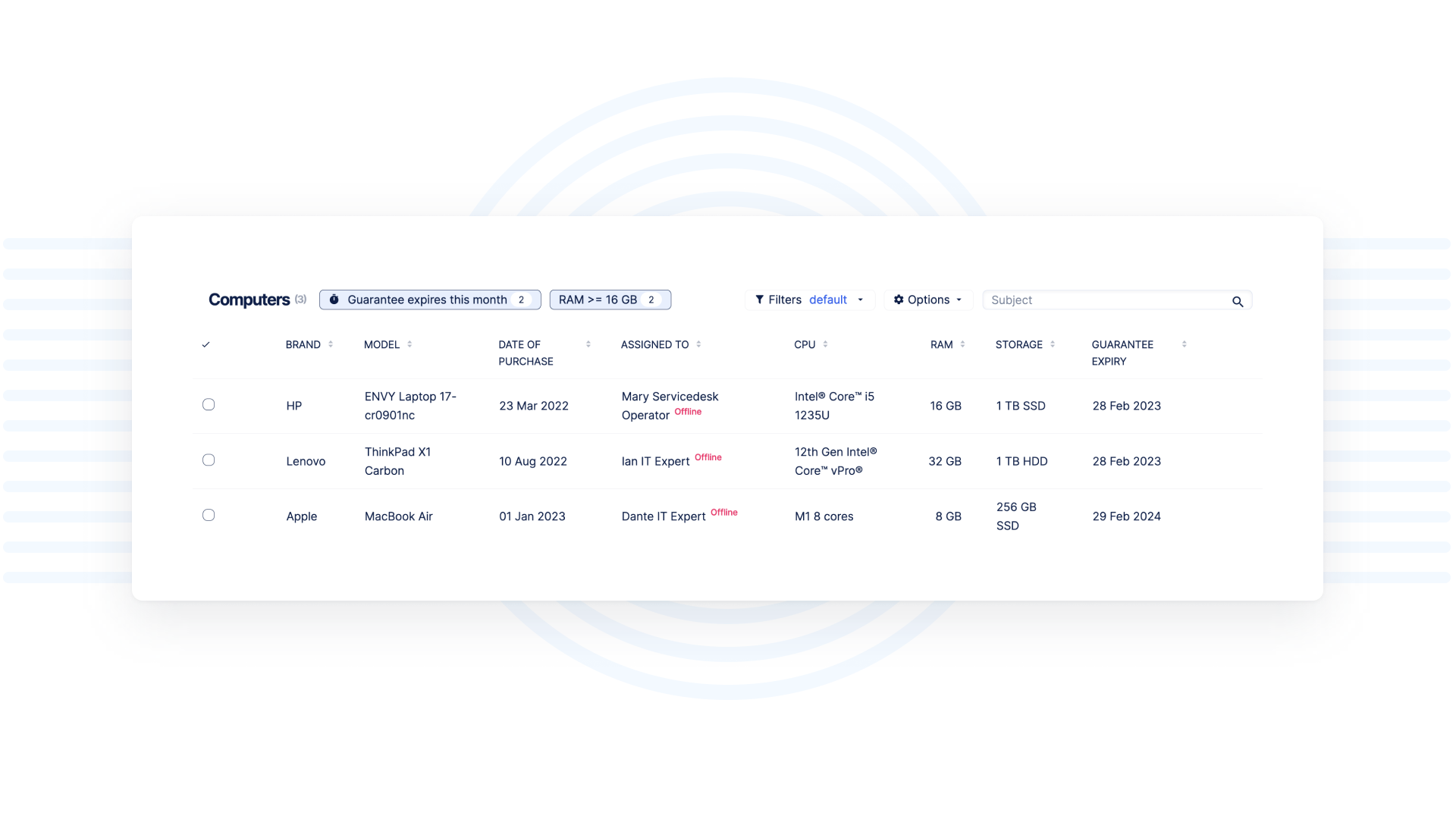
Task: Apply 'Guarantee expires this month' filter
Action: 429,300
